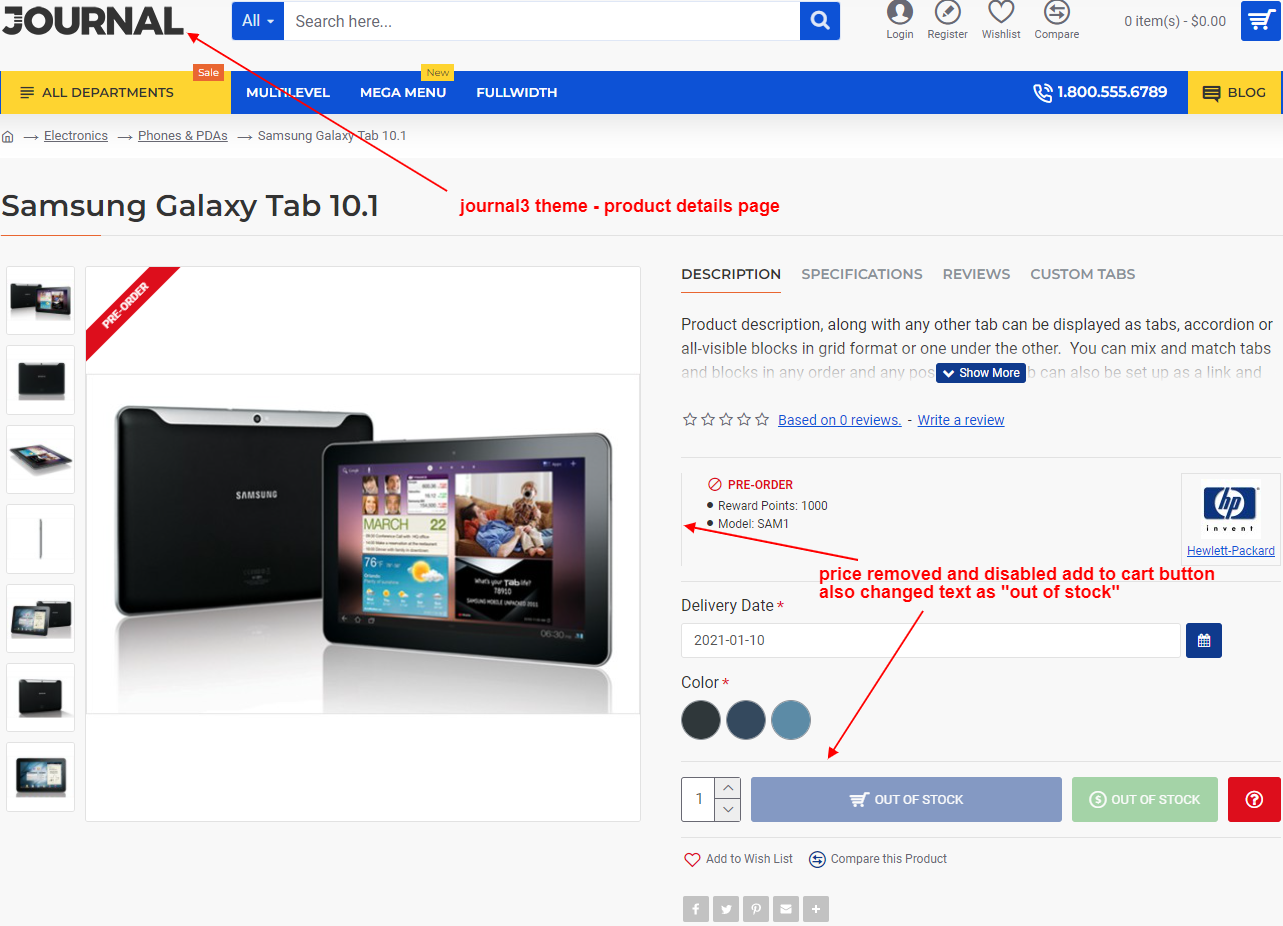This screenshot has height=926, width=1283.
Task: Open the shopping cart icon button
Action: [1261, 21]
